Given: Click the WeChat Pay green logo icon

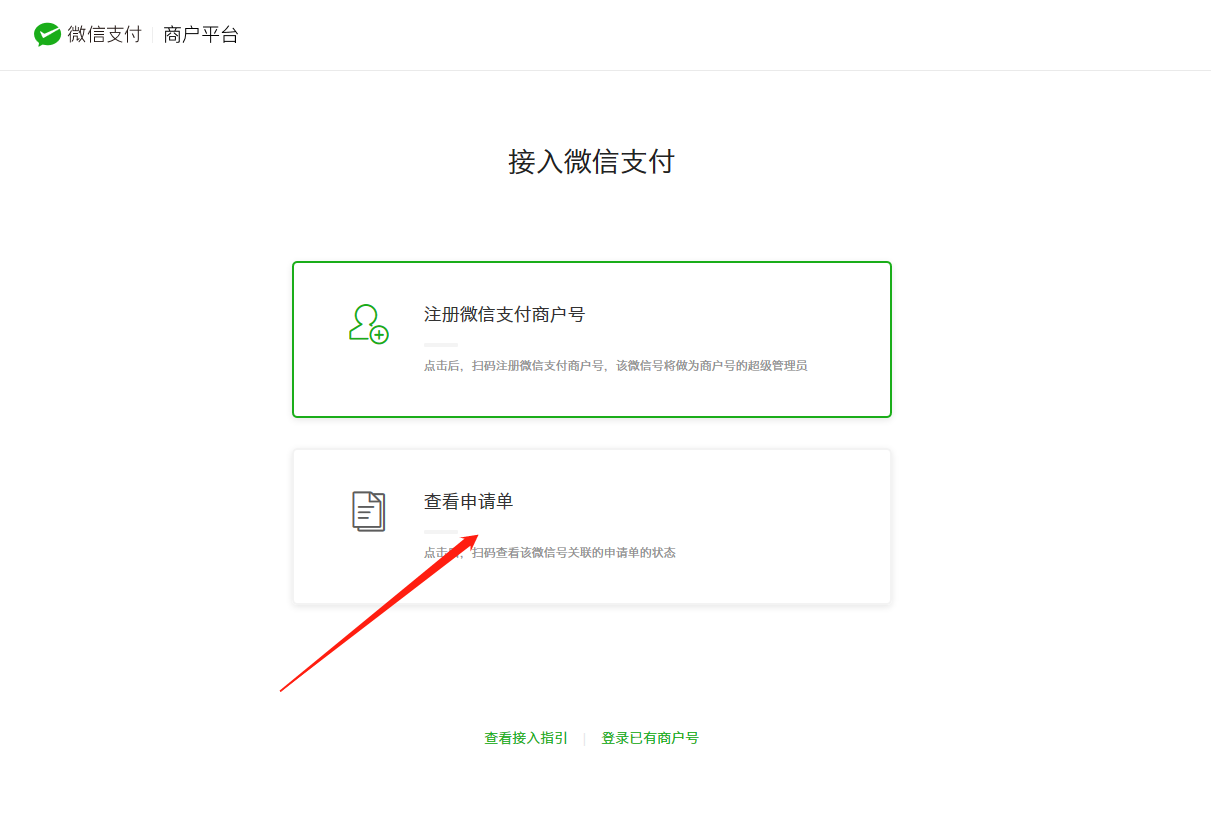Looking at the screenshot, I should pyautogui.click(x=47, y=35).
